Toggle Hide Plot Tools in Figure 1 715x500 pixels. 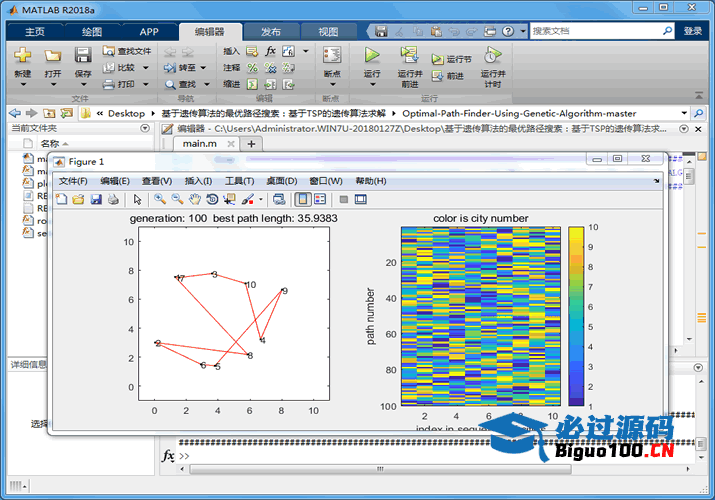click(x=344, y=199)
